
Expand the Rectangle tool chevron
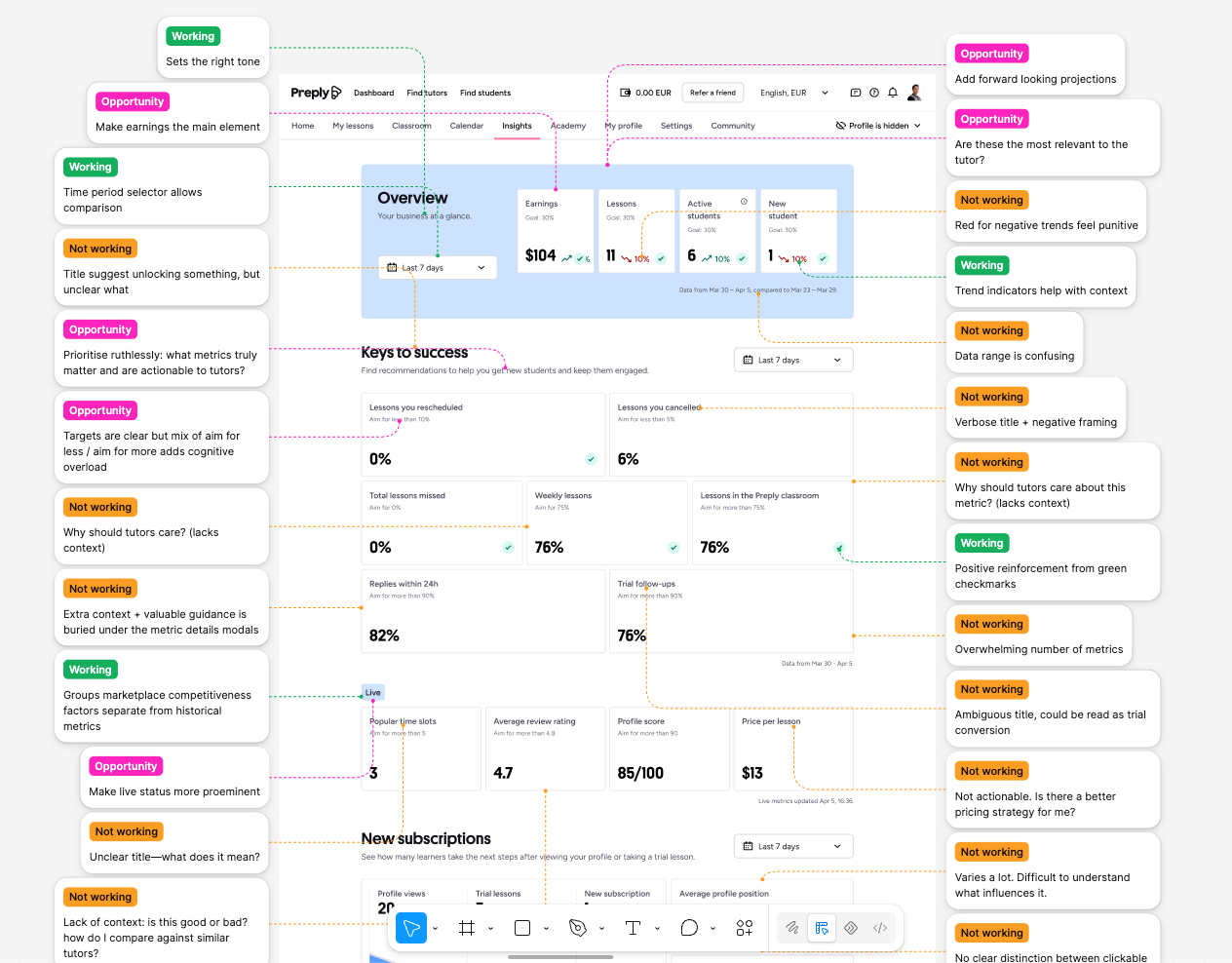(x=546, y=929)
